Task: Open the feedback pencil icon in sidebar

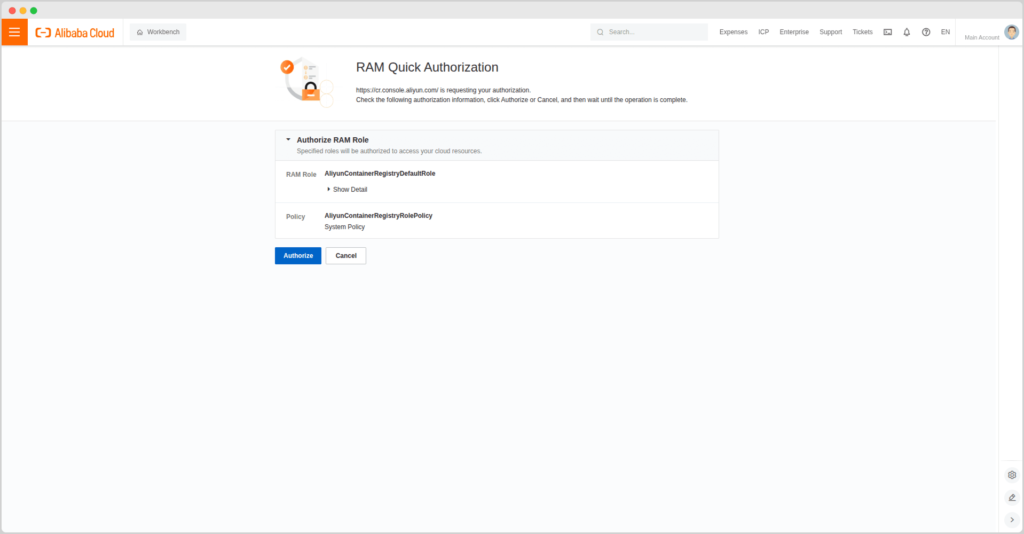Action: [x=1012, y=497]
